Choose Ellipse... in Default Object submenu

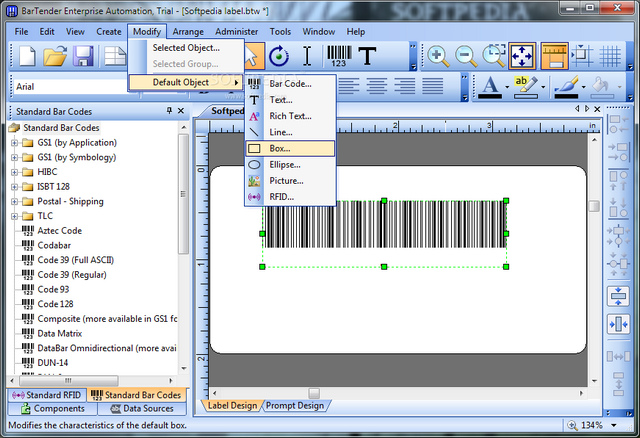(290, 165)
